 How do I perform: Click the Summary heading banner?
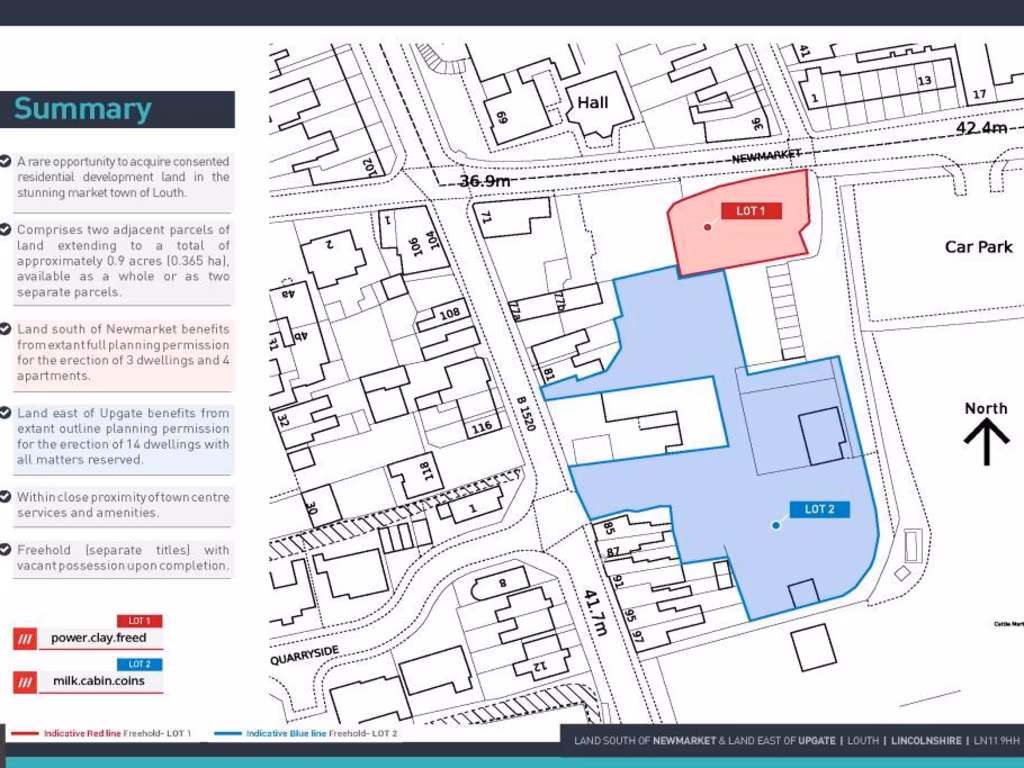(117, 109)
